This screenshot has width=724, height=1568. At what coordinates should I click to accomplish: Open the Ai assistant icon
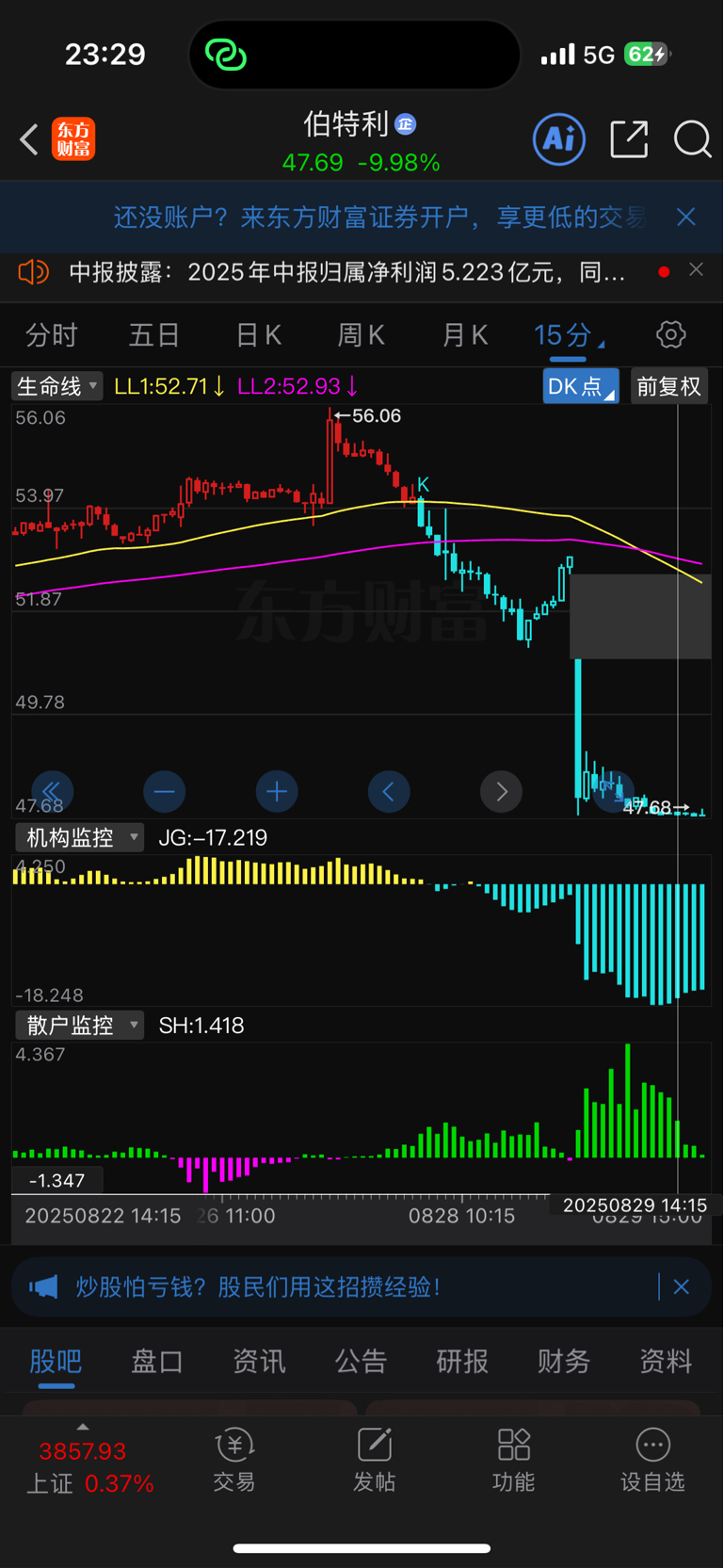coord(559,139)
